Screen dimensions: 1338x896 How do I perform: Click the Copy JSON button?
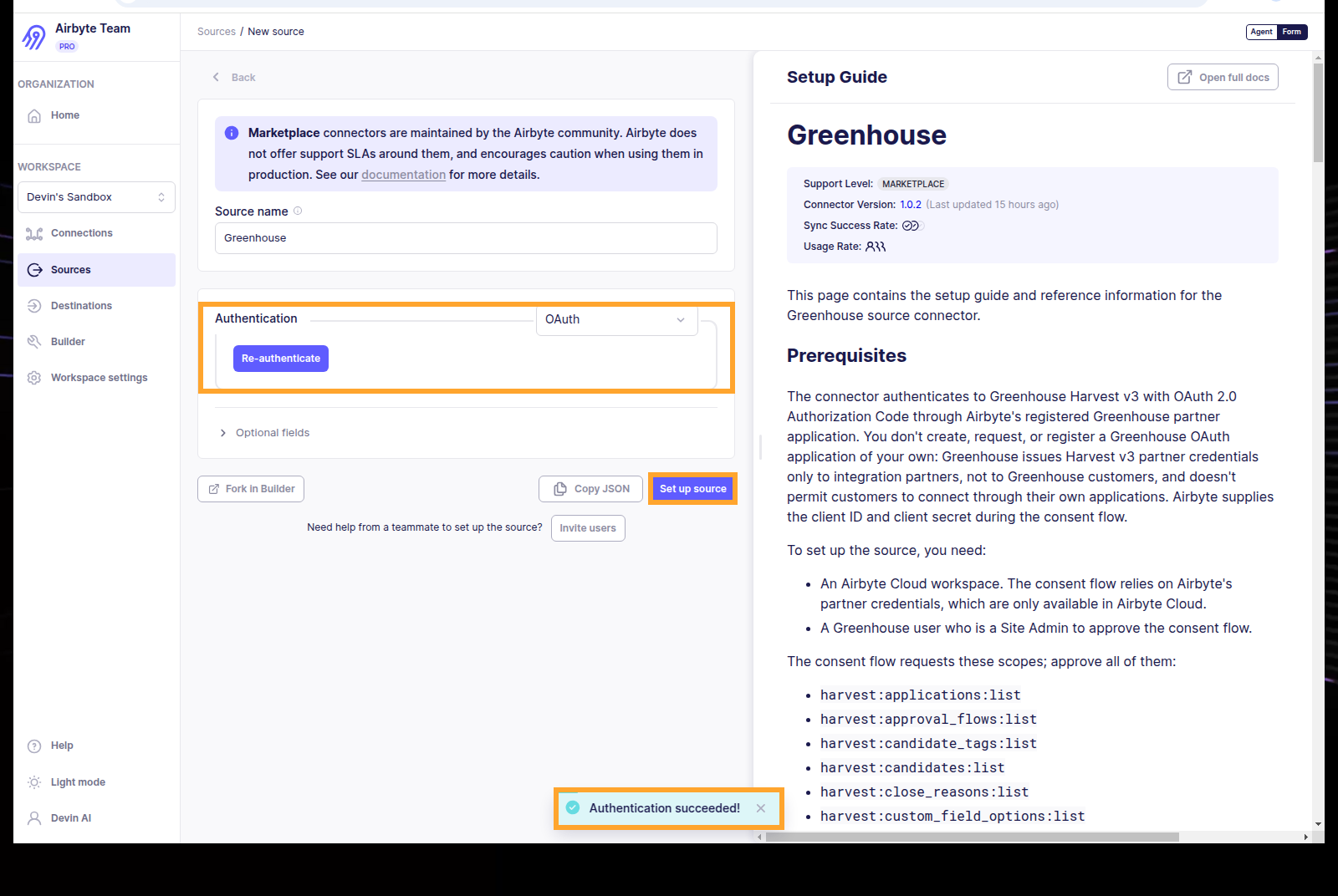point(590,489)
